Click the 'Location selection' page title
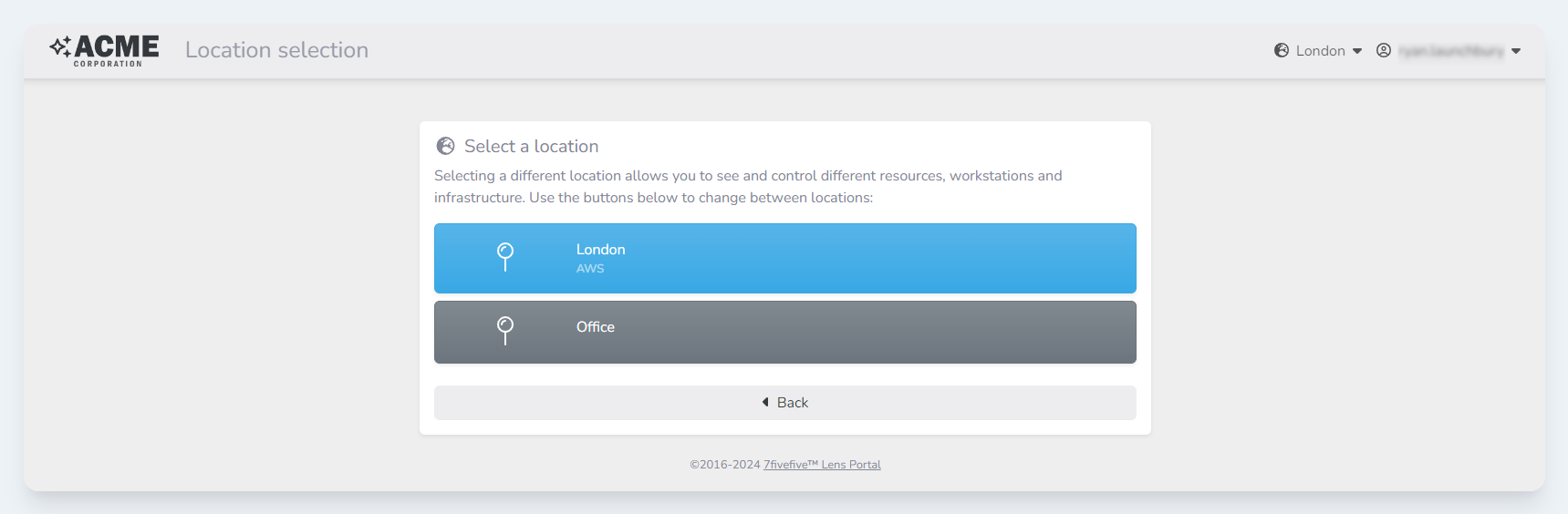Viewport: 1568px width, 514px height. click(276, 50)
